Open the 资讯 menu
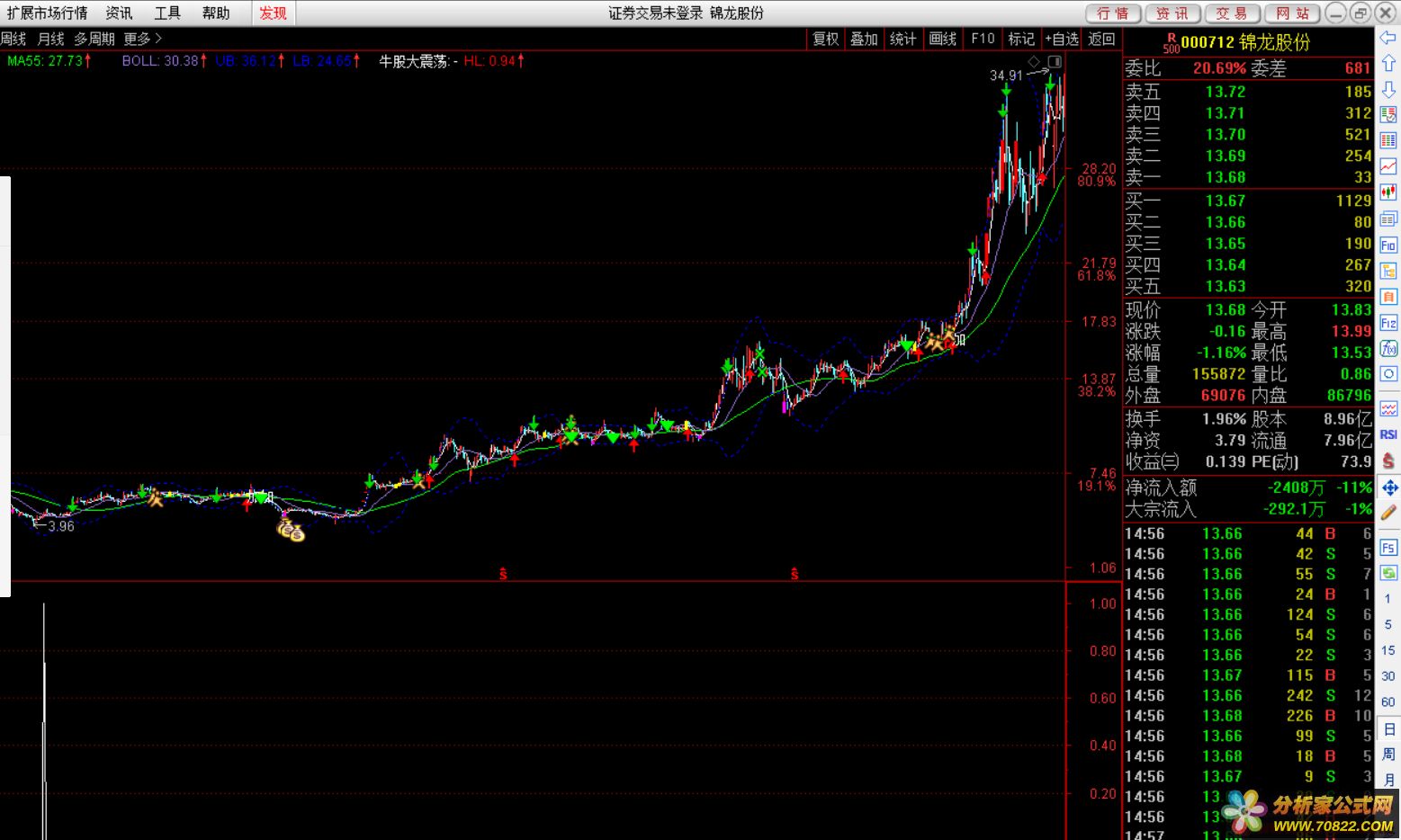The image size is (1401, 840). (119, 13)
